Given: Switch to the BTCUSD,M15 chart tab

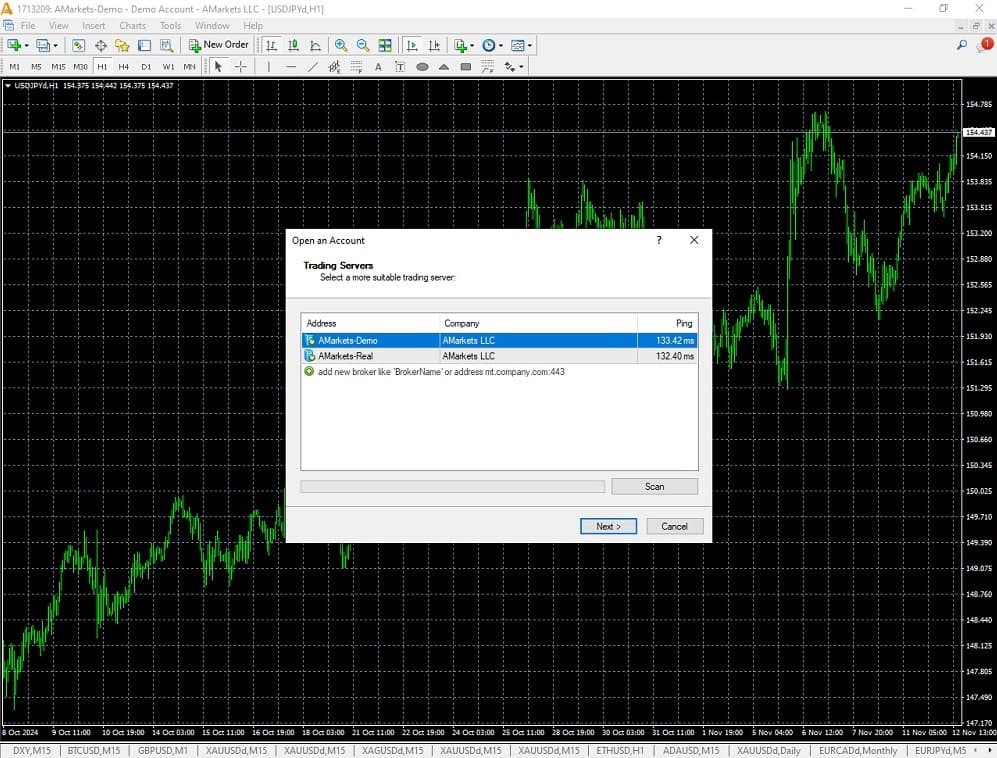Looking at the screenshot, I should tap(93, 750).
